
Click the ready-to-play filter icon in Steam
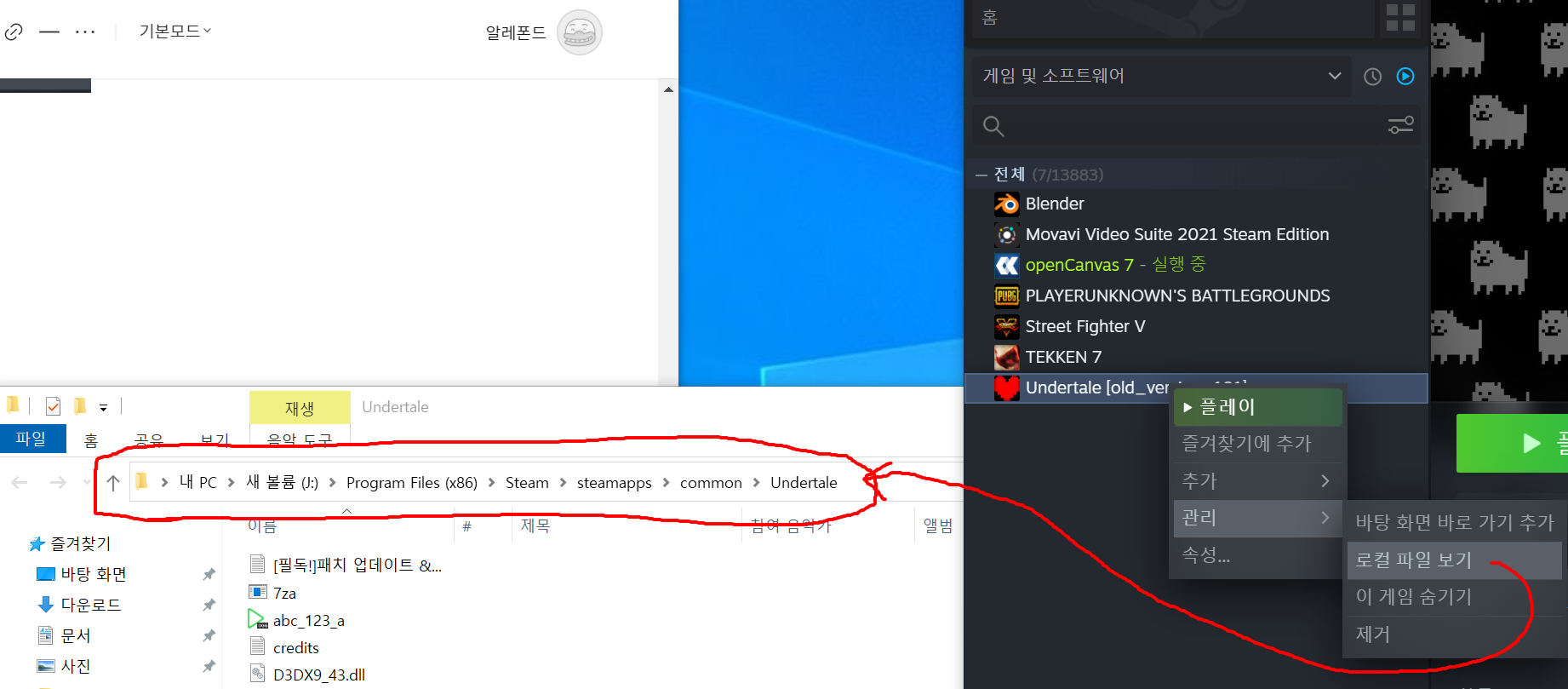[x=1405, y=77]
